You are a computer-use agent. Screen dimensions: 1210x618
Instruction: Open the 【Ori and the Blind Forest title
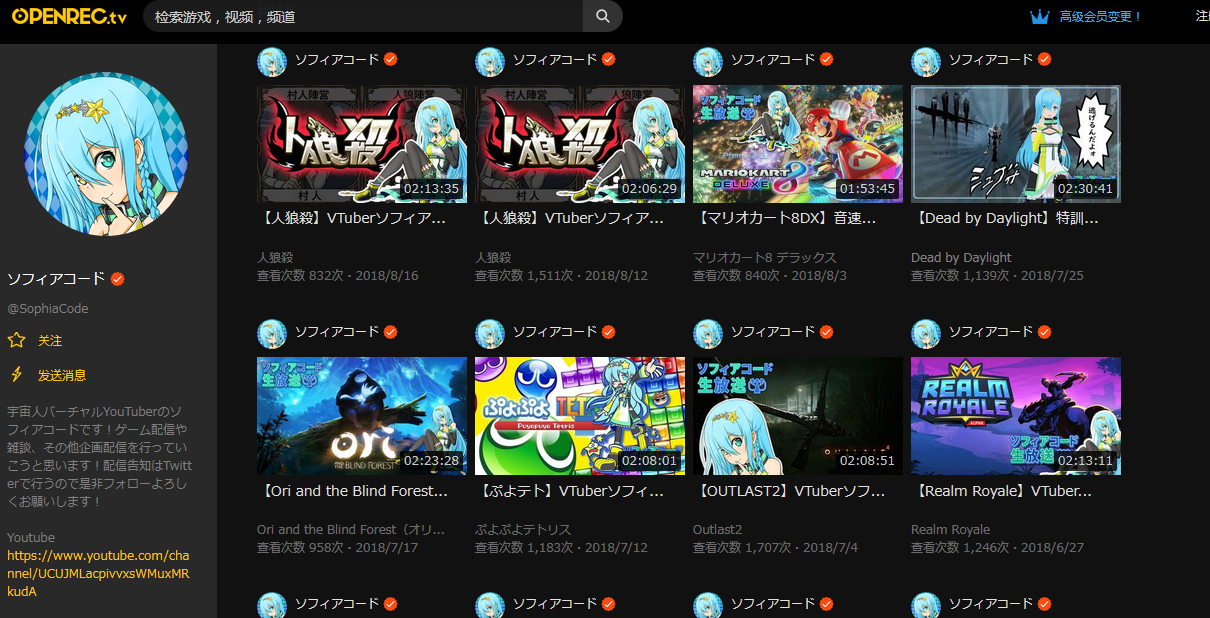pyautogui.click(x=352, y=491)
